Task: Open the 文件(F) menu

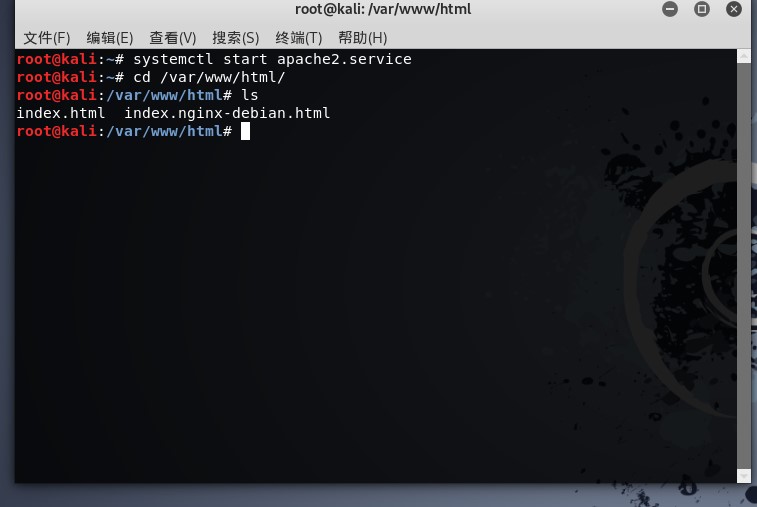Action: point(47,38)
